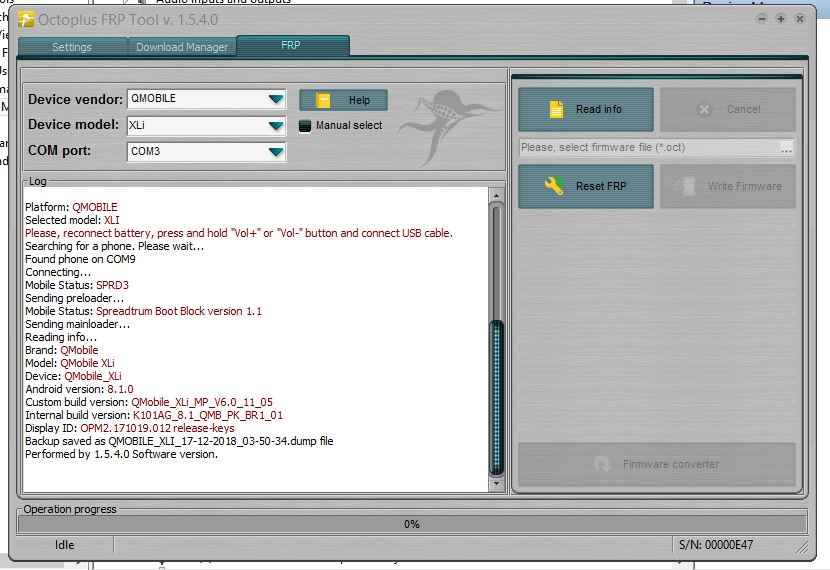This screenshot has width=830, height=570.
Task: Click 'Spreadtrum Boot Block version 1.1' log text
Action: (179, 311)
